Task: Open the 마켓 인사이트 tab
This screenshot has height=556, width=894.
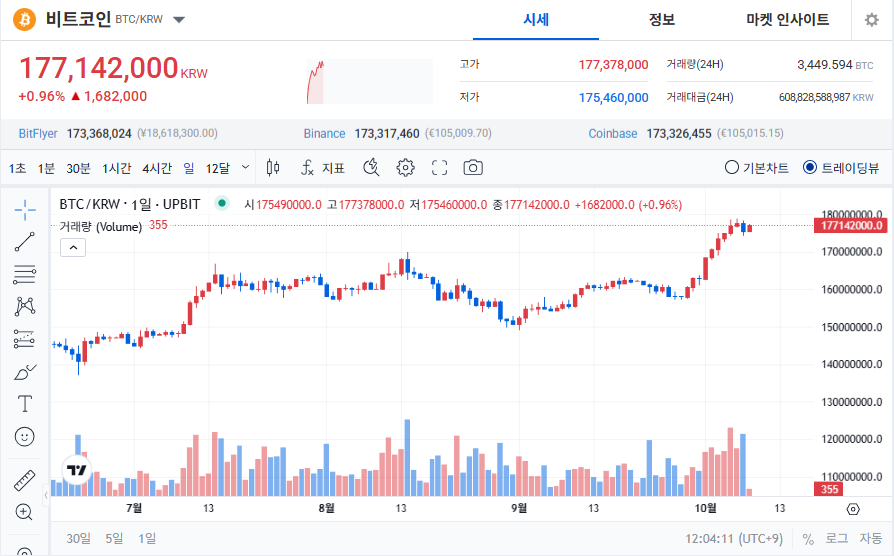Action: [788, 20]
